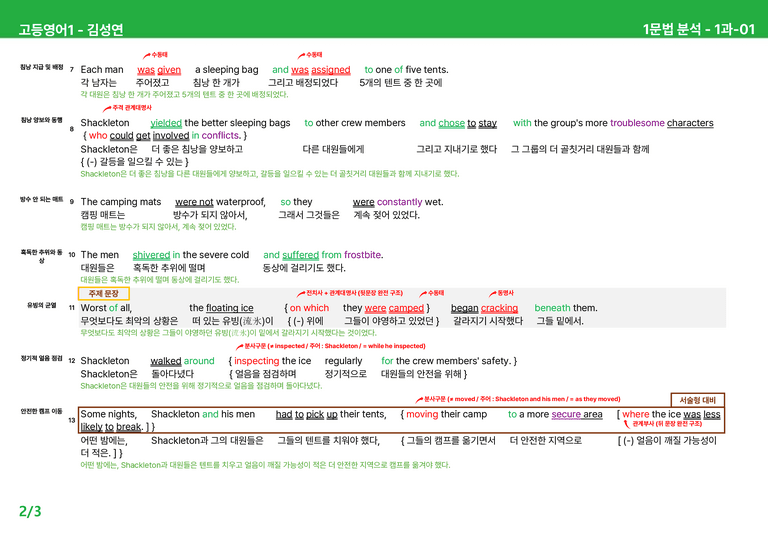Click the "주격 관계대명사" annotation
The width and height of the screenshot is (768, 543).
pyautogui.click(x=132, y=108)
